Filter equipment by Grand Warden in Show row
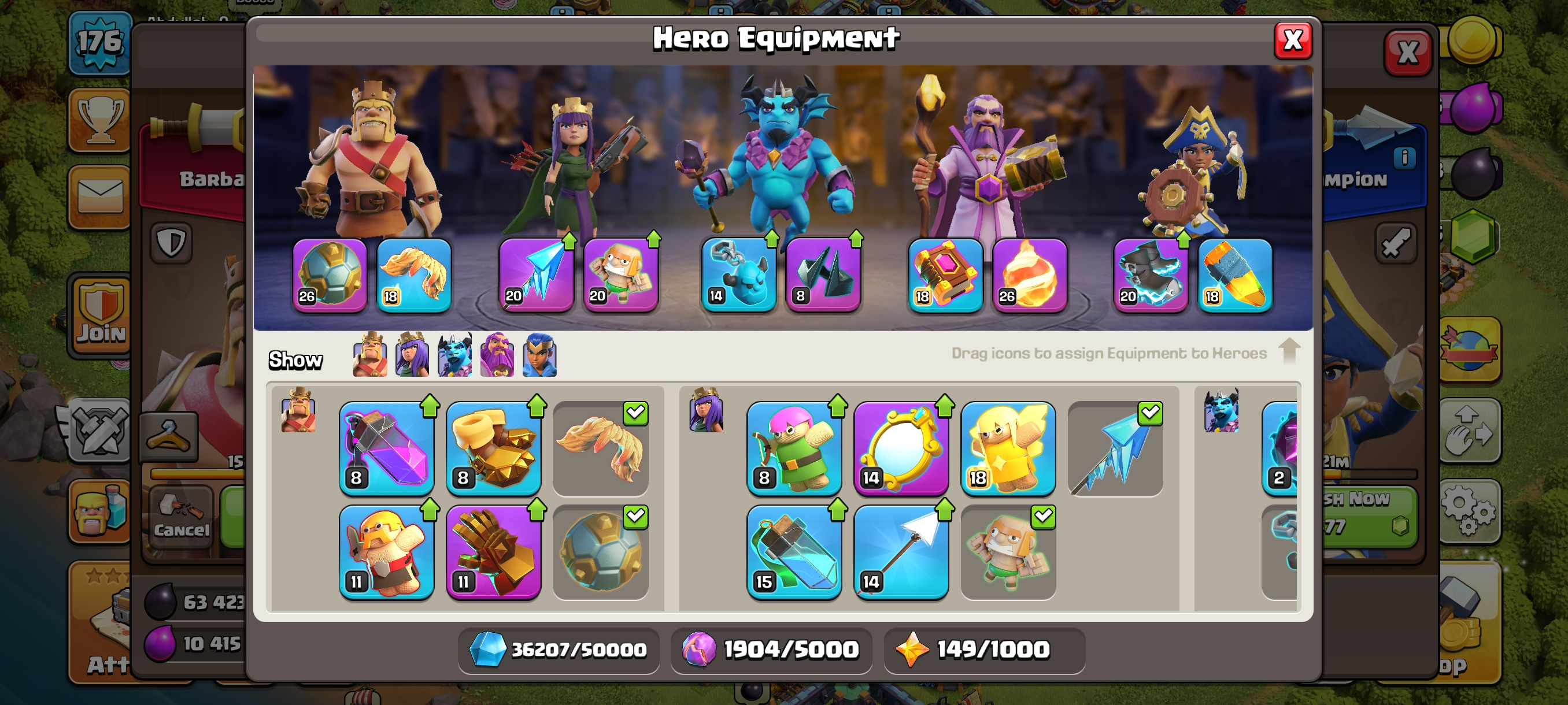 [497, 355]
